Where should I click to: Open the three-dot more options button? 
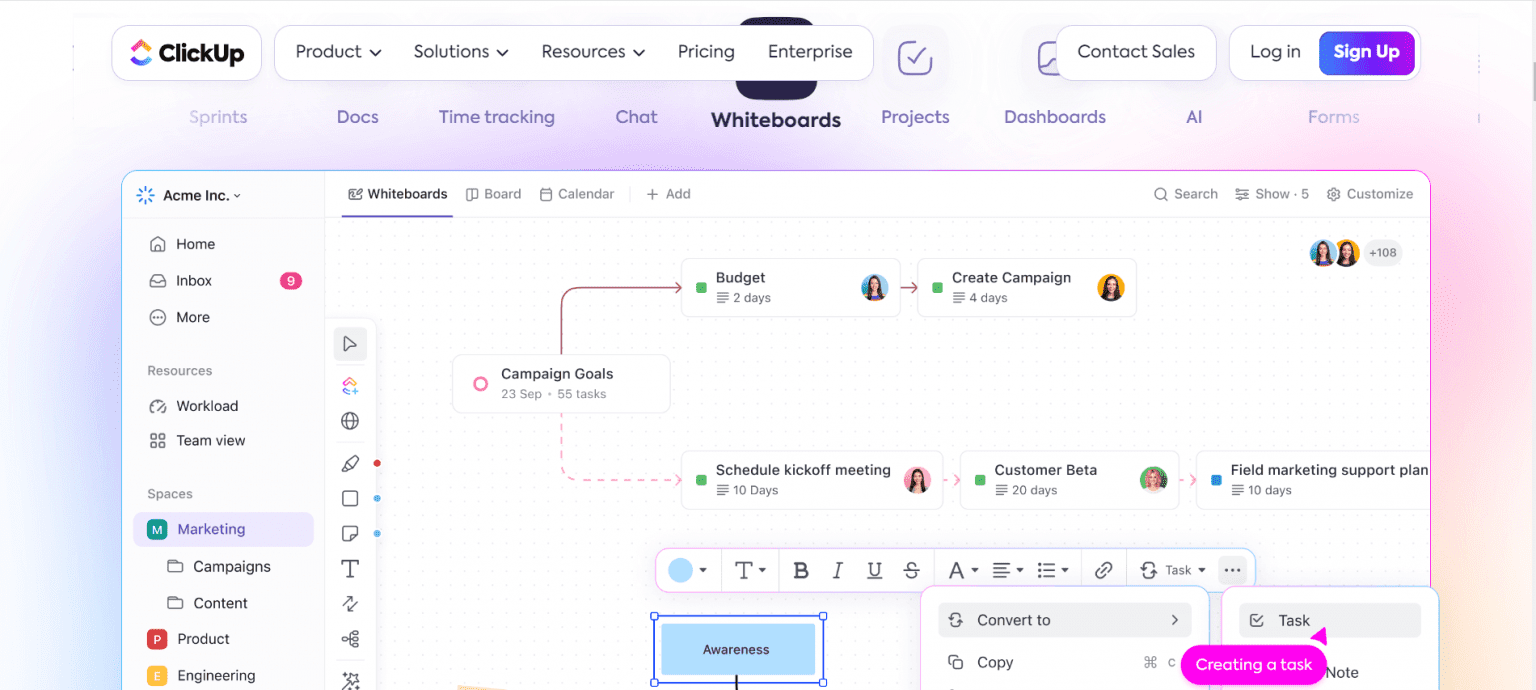tap(1232, 570)
